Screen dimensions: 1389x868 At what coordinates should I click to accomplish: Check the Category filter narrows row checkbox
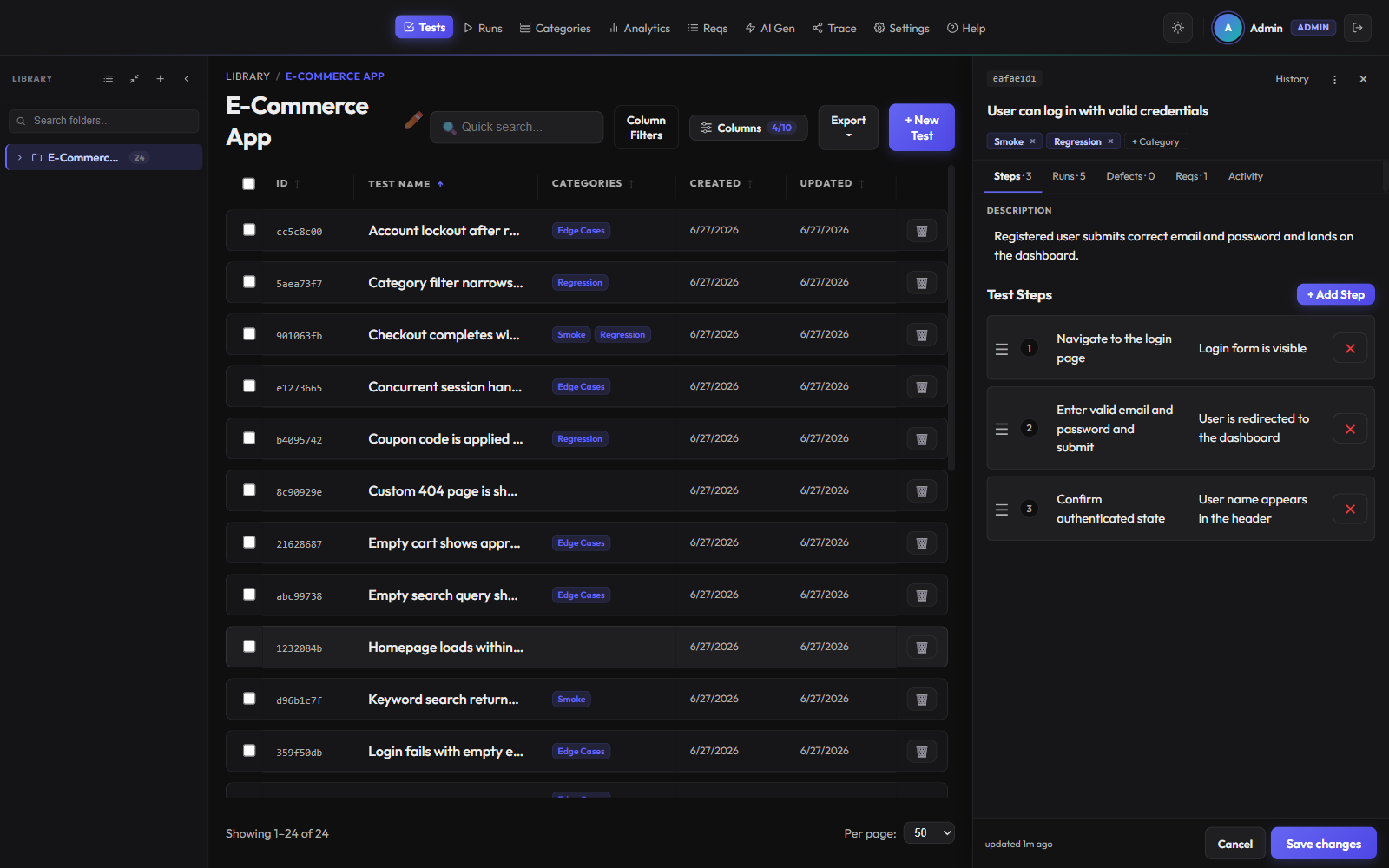249,282
